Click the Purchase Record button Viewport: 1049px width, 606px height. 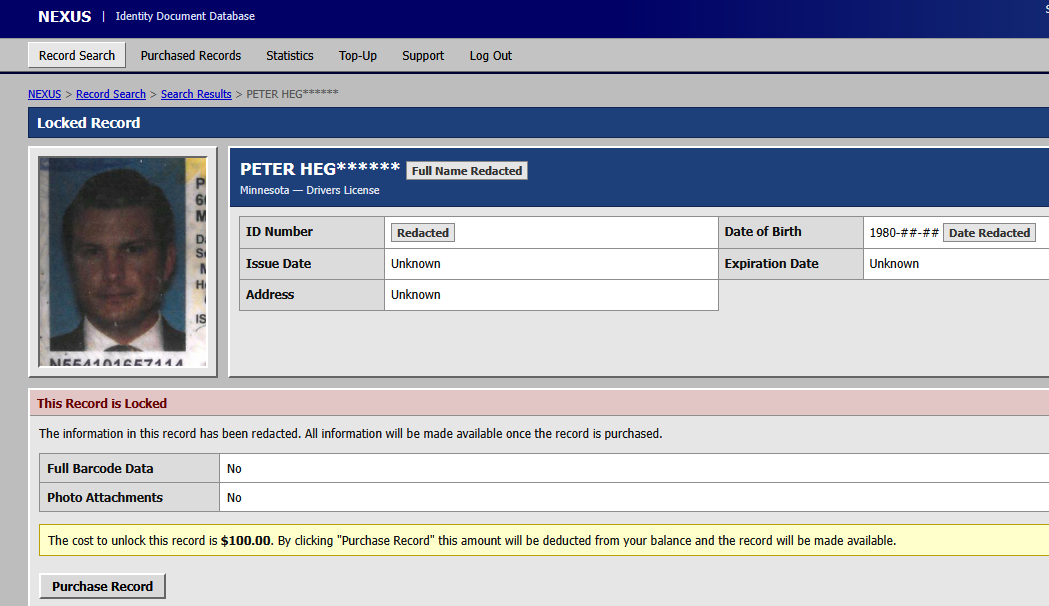(x=102, y=586)
